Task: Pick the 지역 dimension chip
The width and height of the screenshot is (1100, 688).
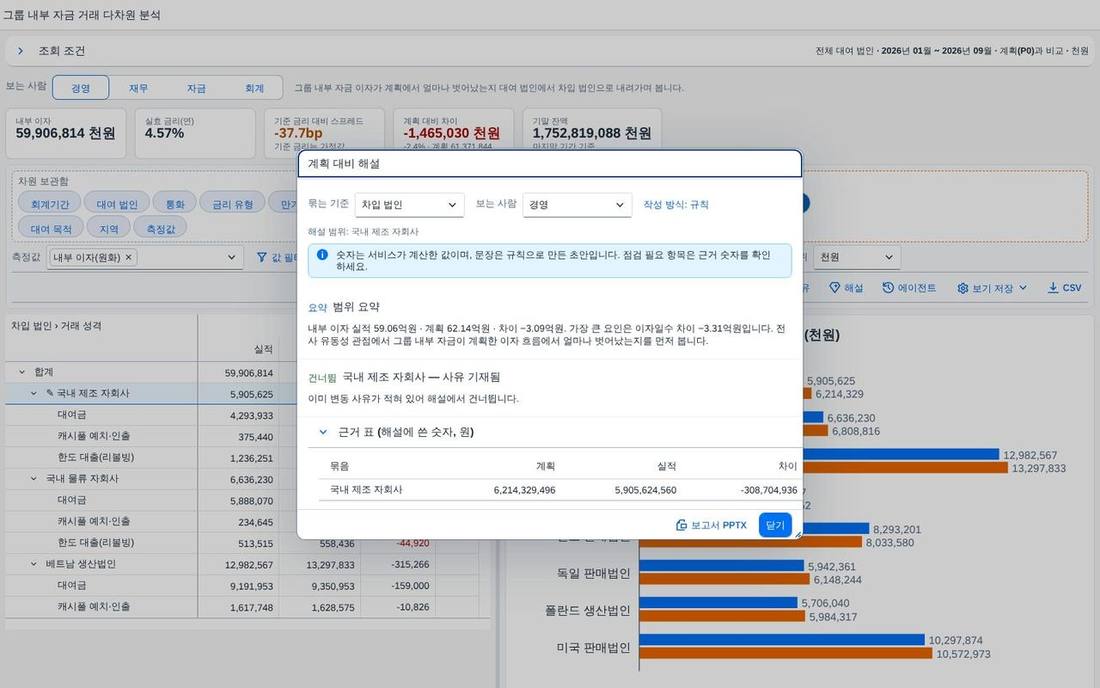Action: click(109, 229)
